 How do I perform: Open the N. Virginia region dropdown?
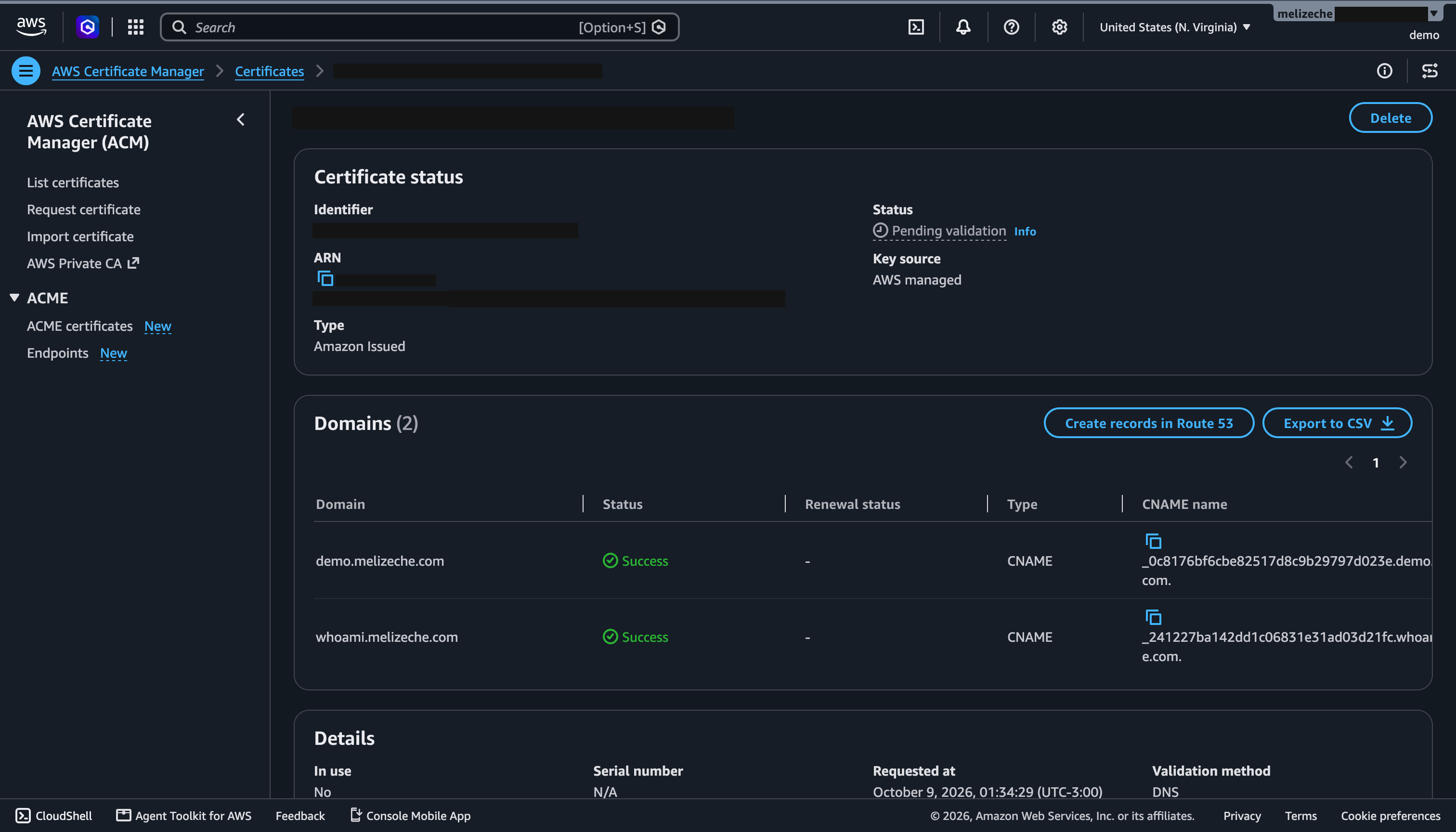pos(1175,27)
